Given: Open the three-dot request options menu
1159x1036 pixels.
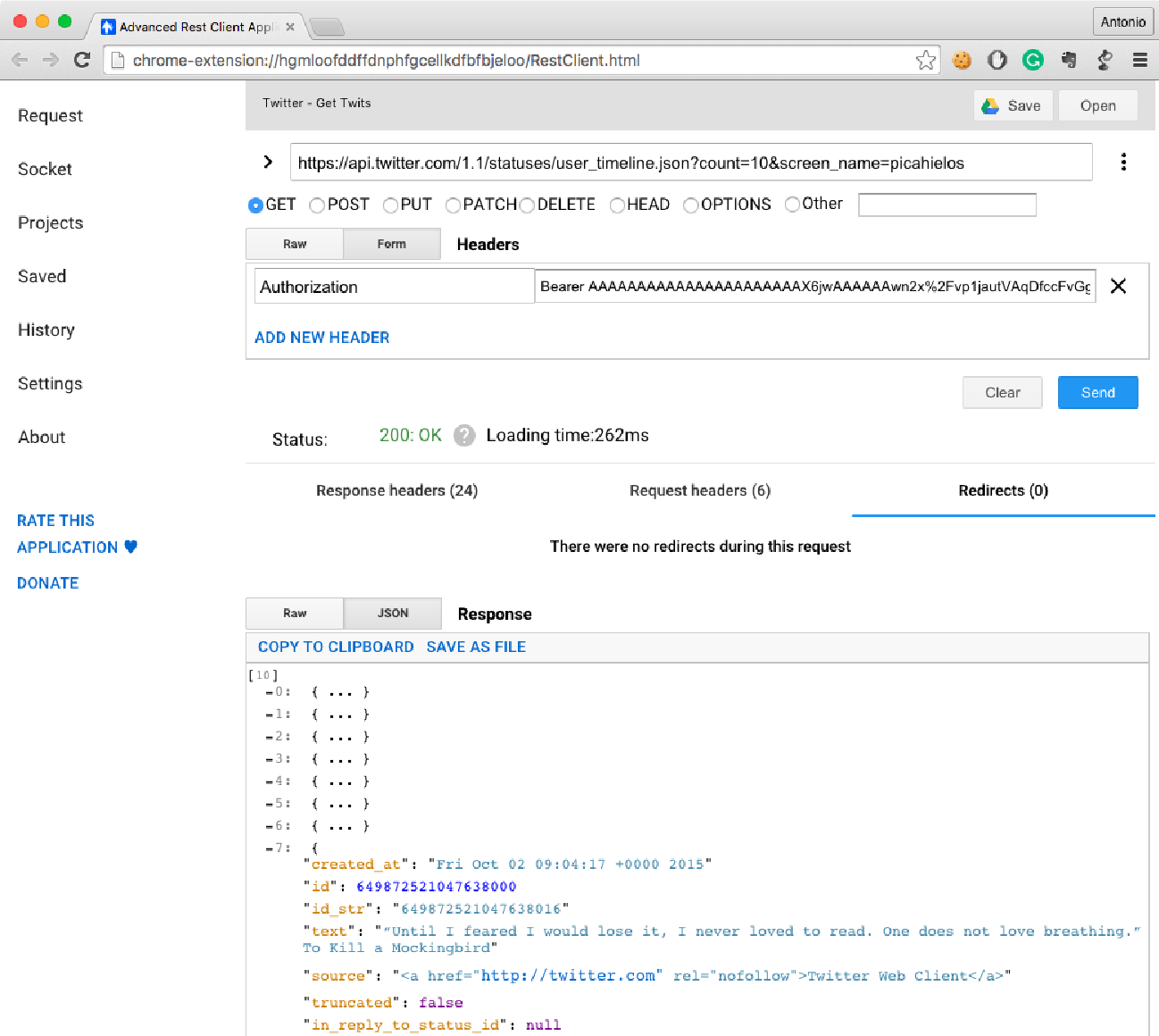Looking at the screenshot, I should (x=1123, y=162).
